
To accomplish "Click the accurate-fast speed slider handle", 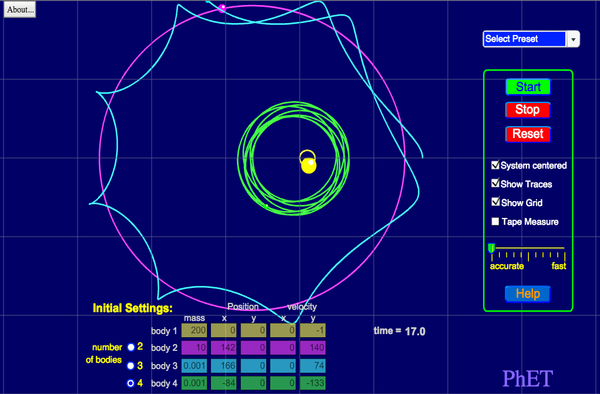I will 492,248.
